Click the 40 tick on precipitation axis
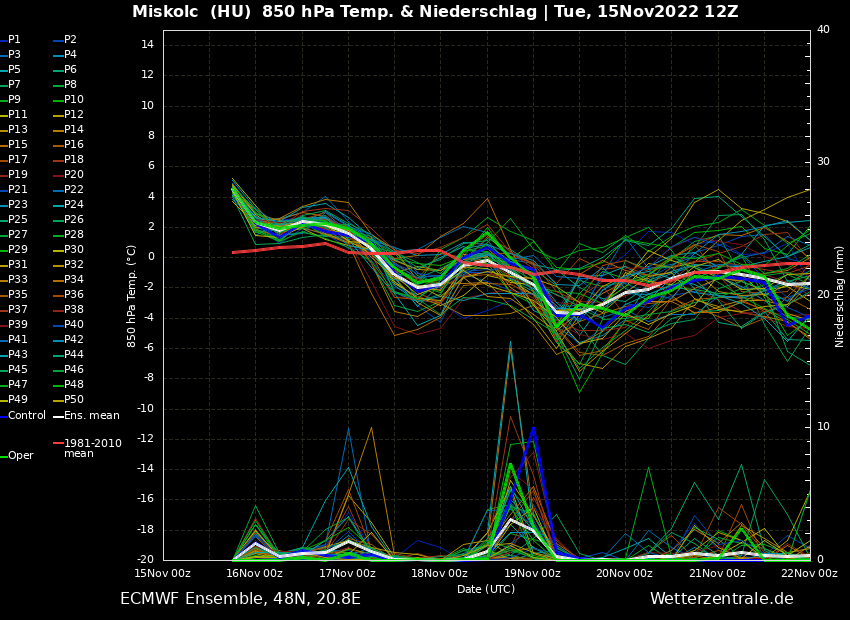Screen dimensions: 850x620 823,30
